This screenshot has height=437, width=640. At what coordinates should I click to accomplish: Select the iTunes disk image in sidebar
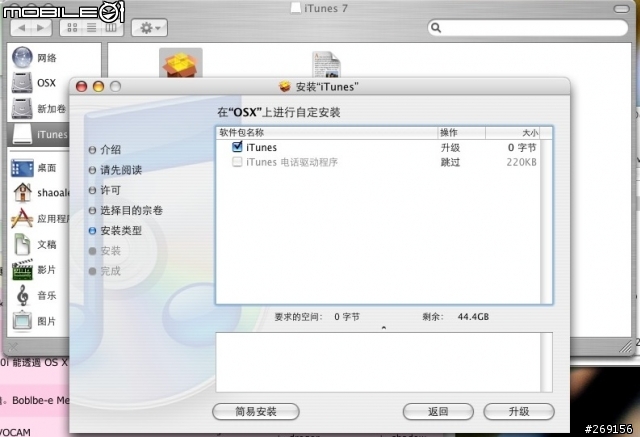40,134
